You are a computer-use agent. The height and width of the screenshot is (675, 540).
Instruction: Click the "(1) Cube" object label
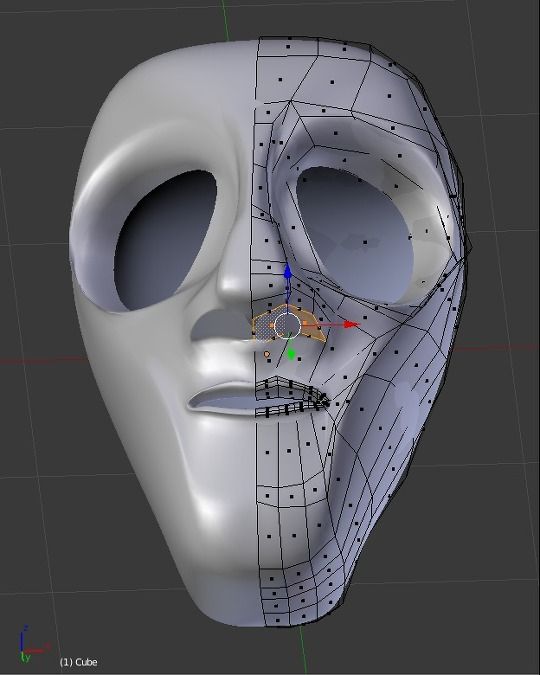78,662
